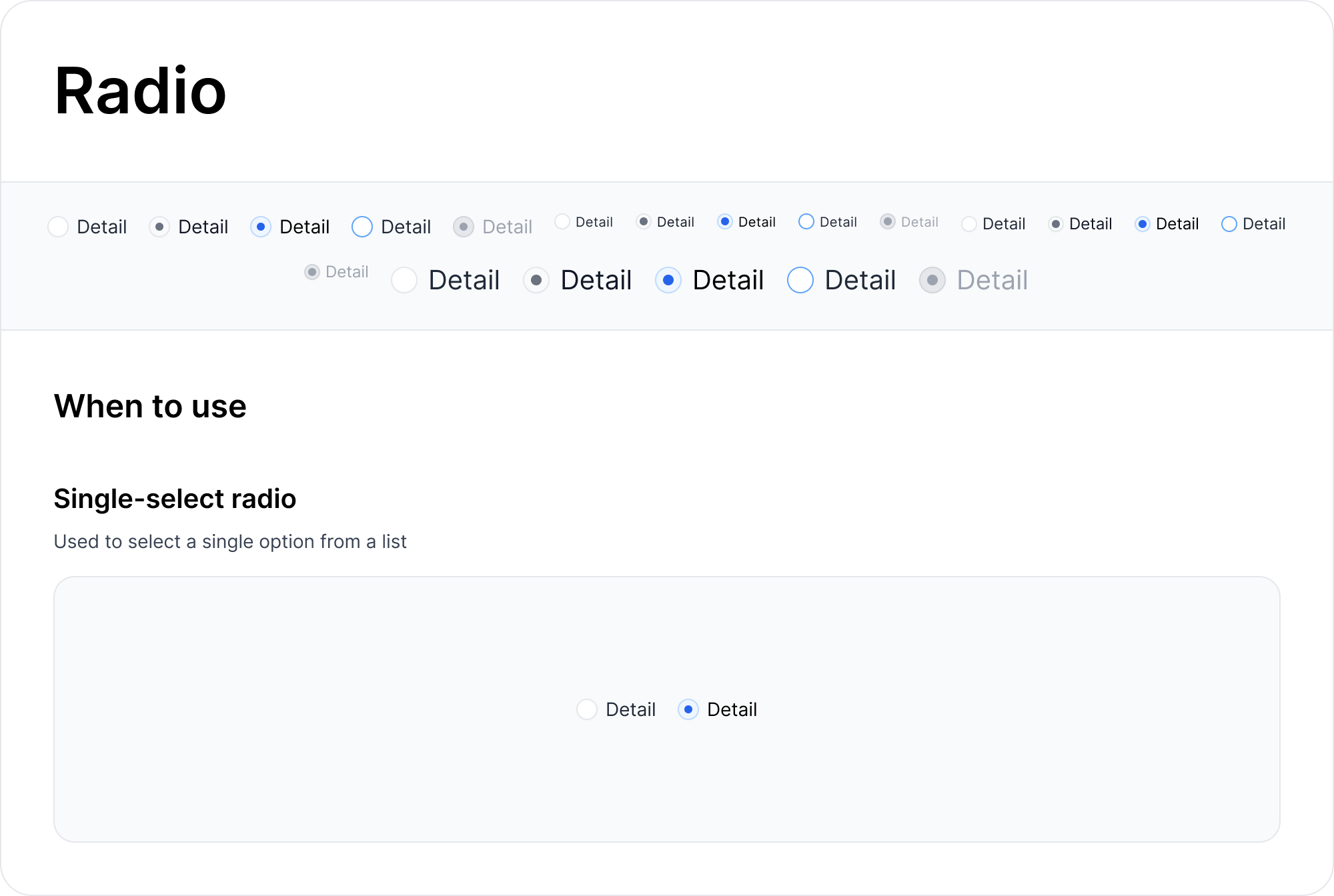Click the last blue-outlined radio in top row
Screen dimensions: 1334x896
(1229, 224)
